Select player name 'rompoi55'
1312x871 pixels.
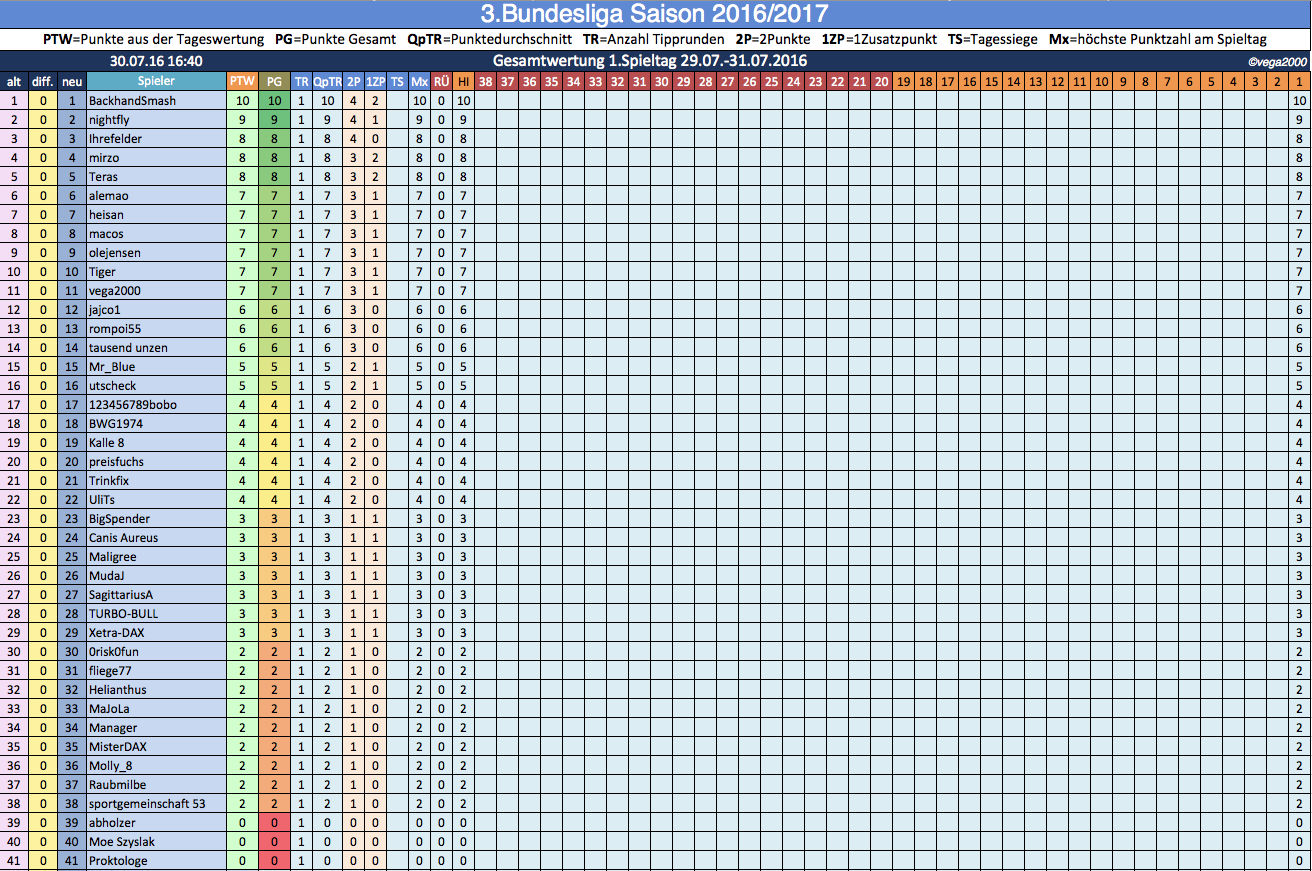(x=114, y=329)
